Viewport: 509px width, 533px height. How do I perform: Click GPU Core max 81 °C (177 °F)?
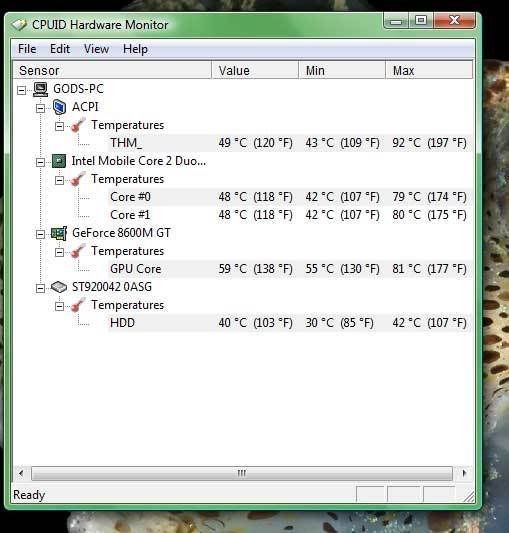(429, 269)
